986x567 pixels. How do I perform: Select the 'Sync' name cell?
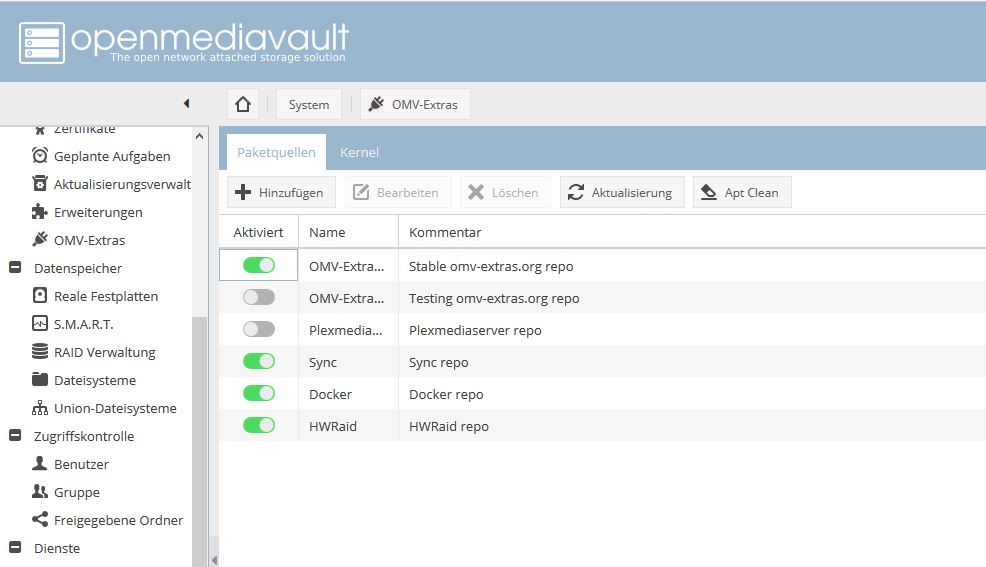pos(348,362)
